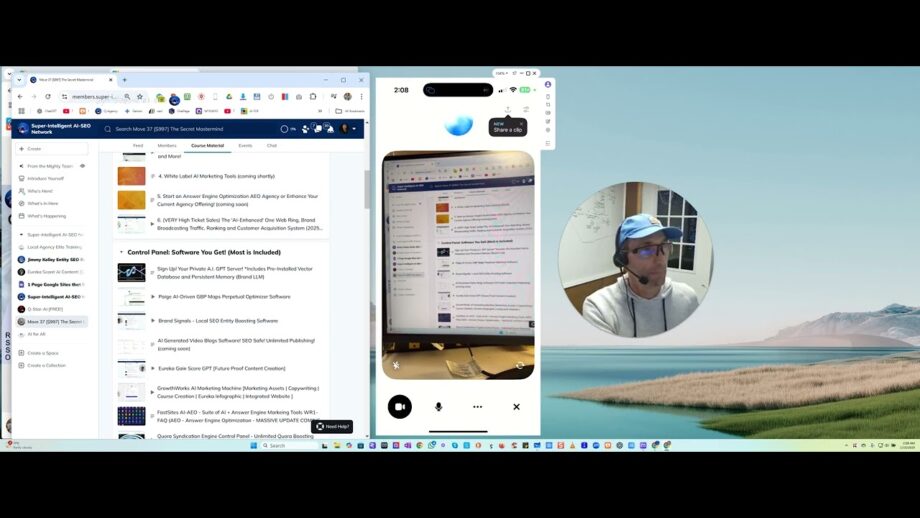Click the course page vertical scrollbar
Viewport: 920px width, 518px height.
pos(367,189)
